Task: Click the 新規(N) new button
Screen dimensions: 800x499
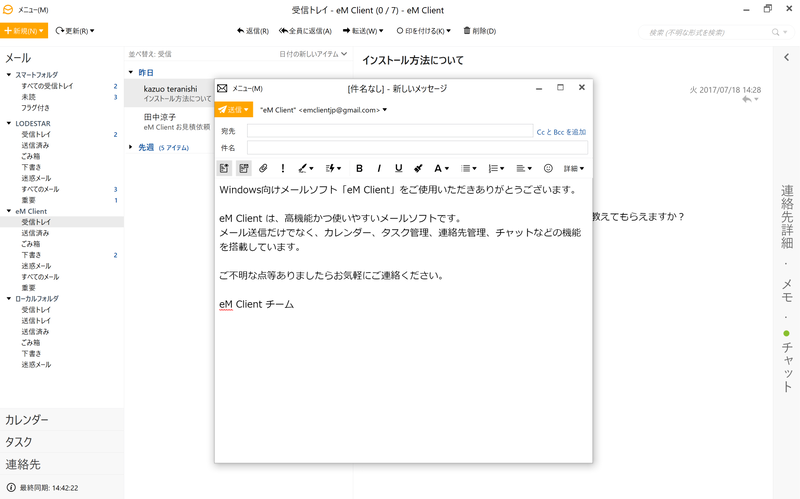Action: [24, 31]
